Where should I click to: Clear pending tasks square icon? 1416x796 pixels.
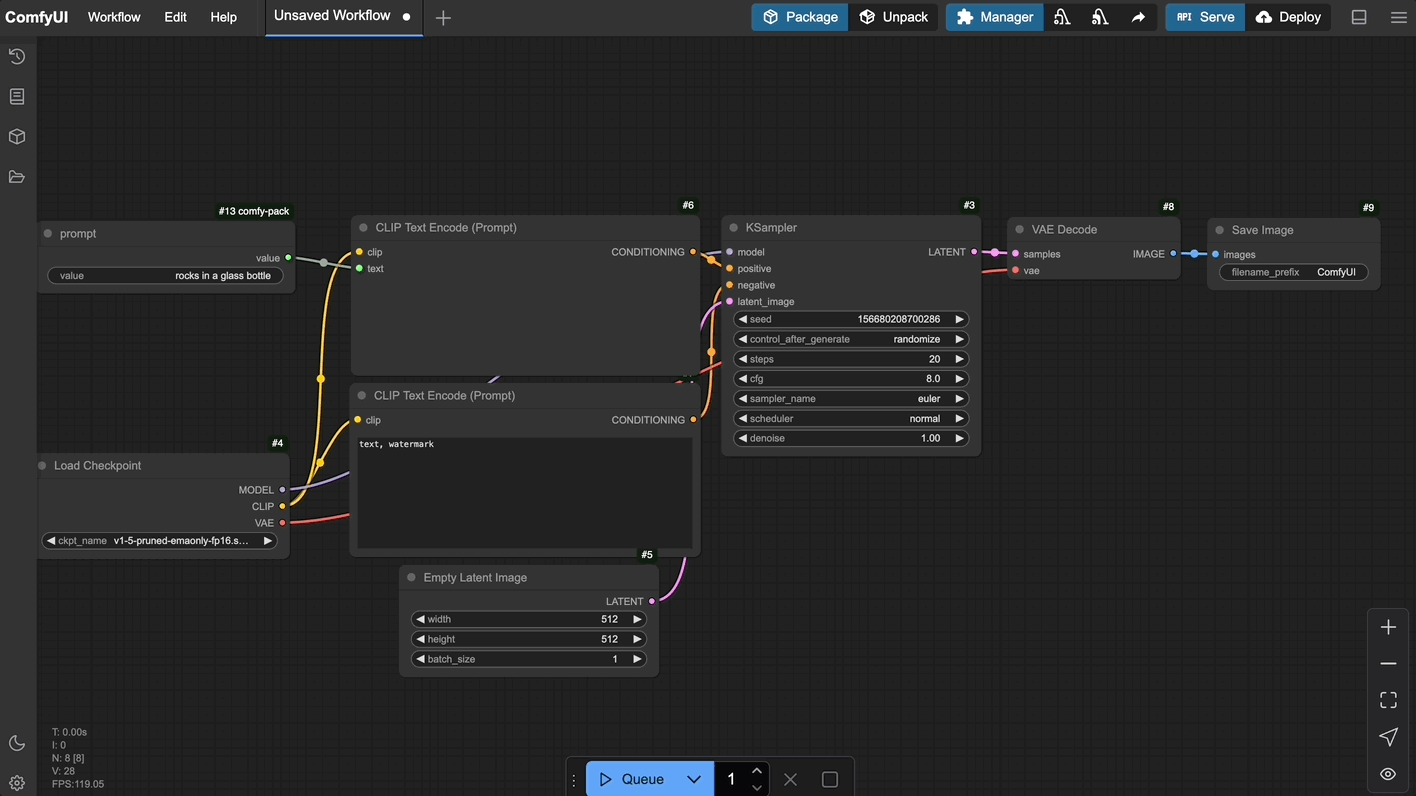(x=830, y=779)
